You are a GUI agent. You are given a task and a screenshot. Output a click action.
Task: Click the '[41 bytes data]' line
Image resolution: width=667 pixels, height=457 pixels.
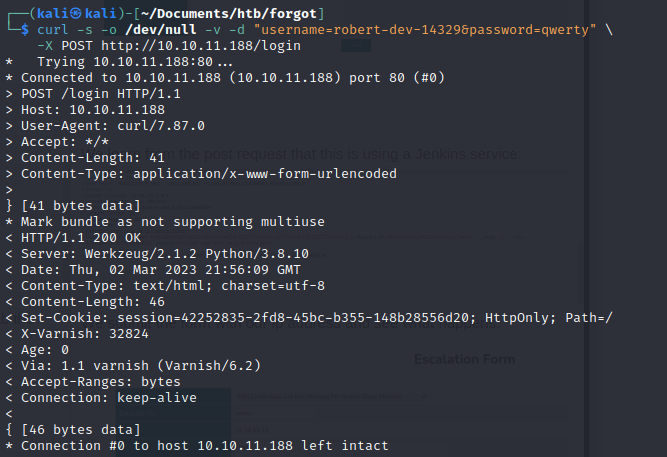[x=81, y=206]
